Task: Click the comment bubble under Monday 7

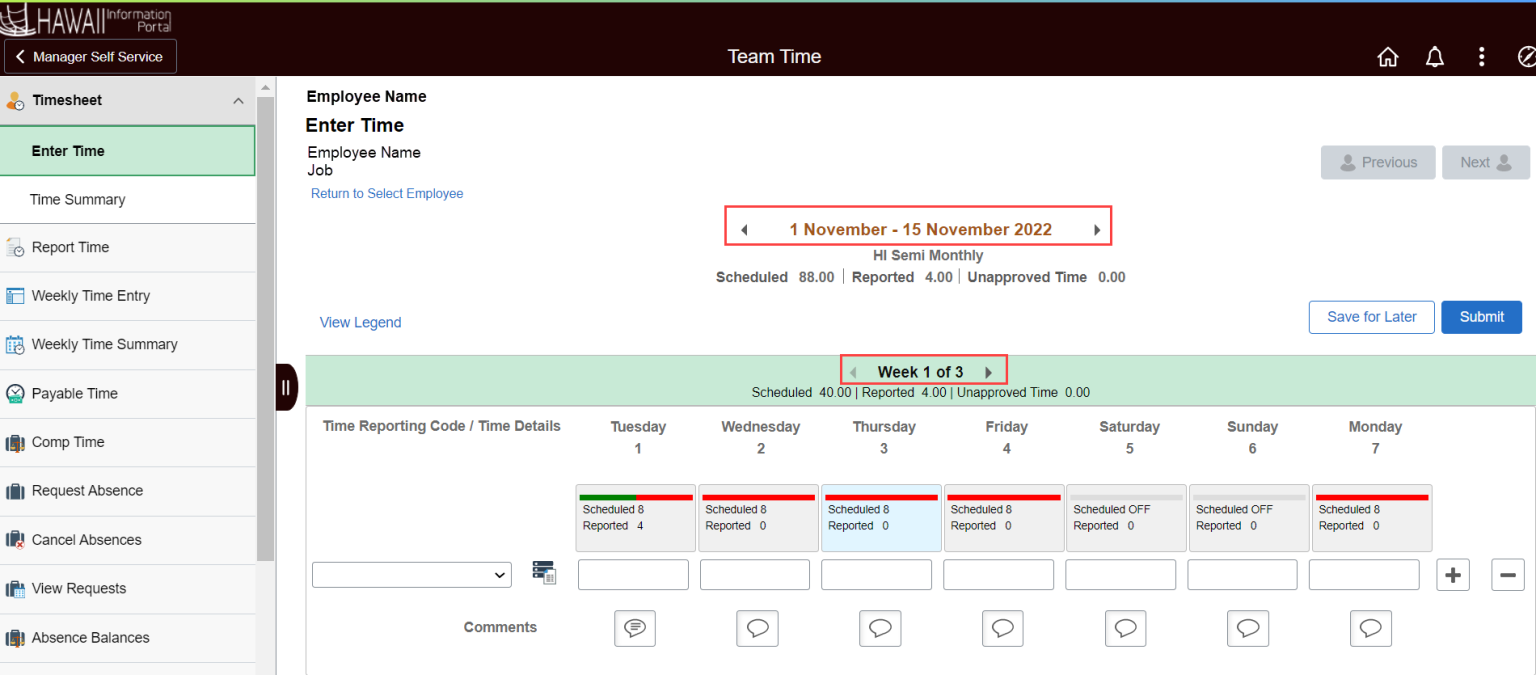Action: pyautogui.click(x=1370, y=628)
